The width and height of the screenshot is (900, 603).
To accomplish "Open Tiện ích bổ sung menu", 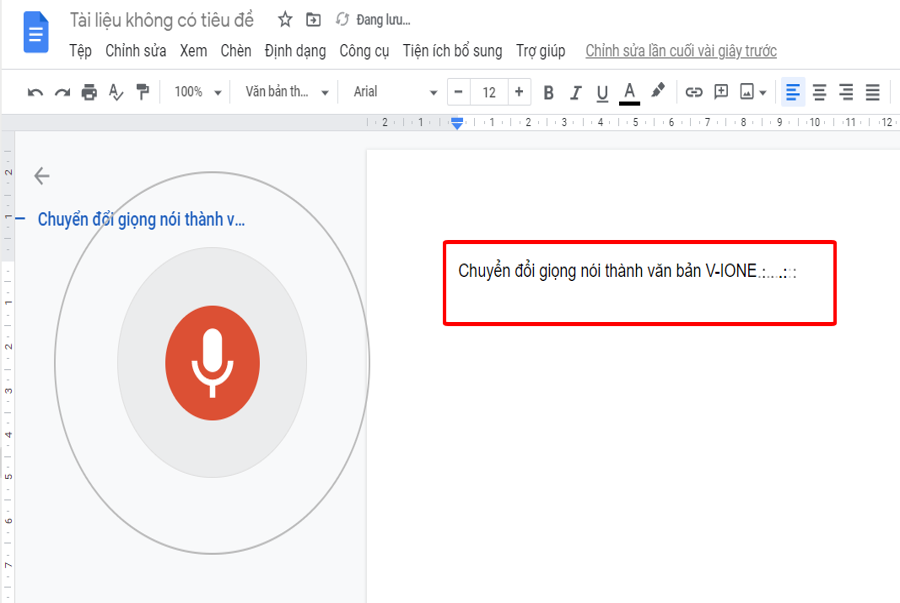I will 452,51.
